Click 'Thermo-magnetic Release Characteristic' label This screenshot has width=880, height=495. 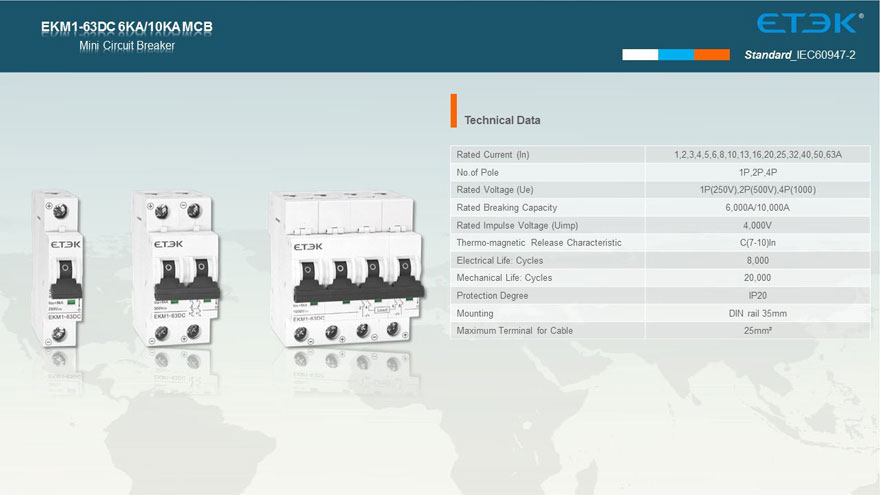click(539, 242)
